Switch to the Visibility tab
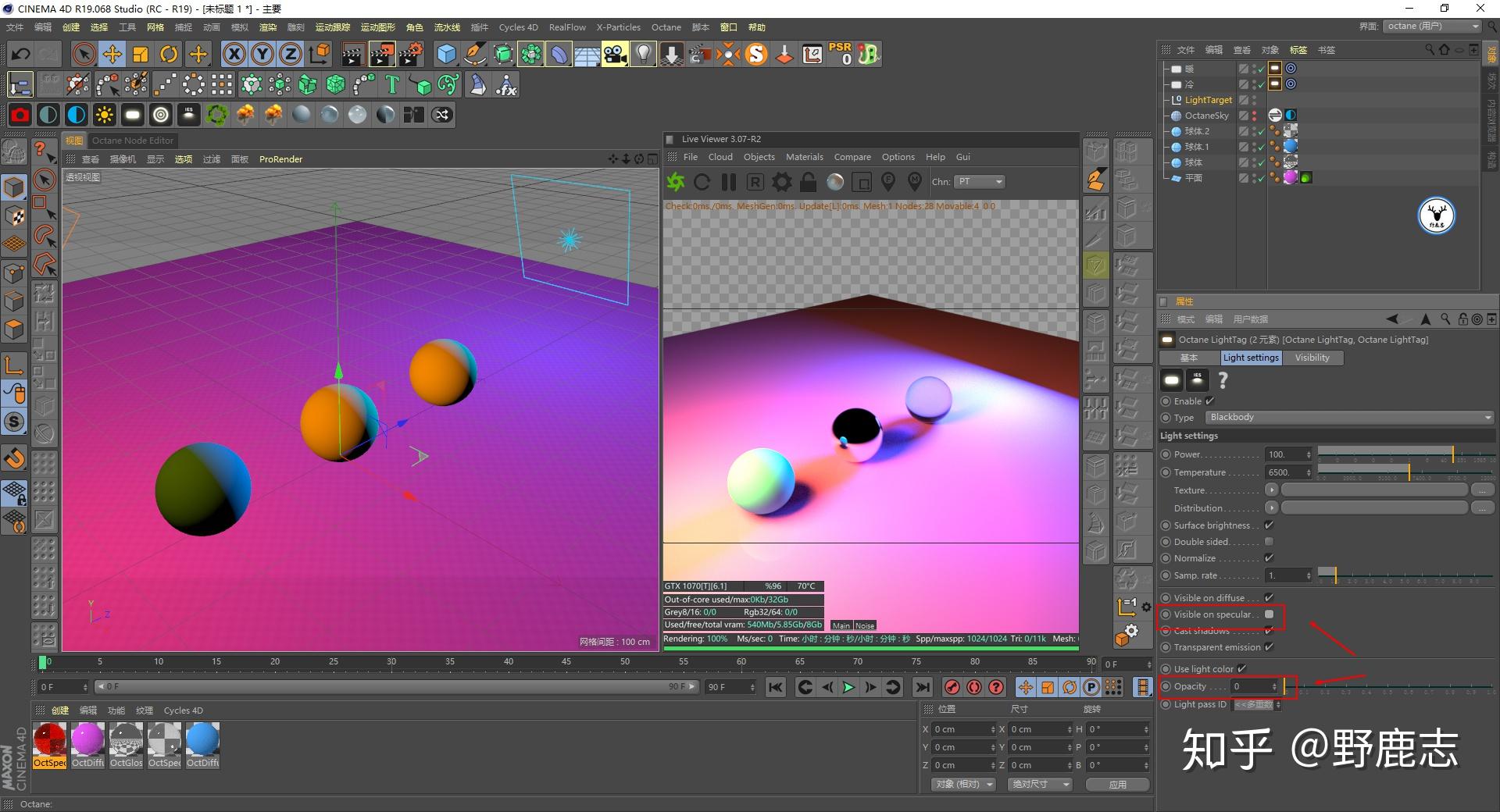 [1312, 358]
